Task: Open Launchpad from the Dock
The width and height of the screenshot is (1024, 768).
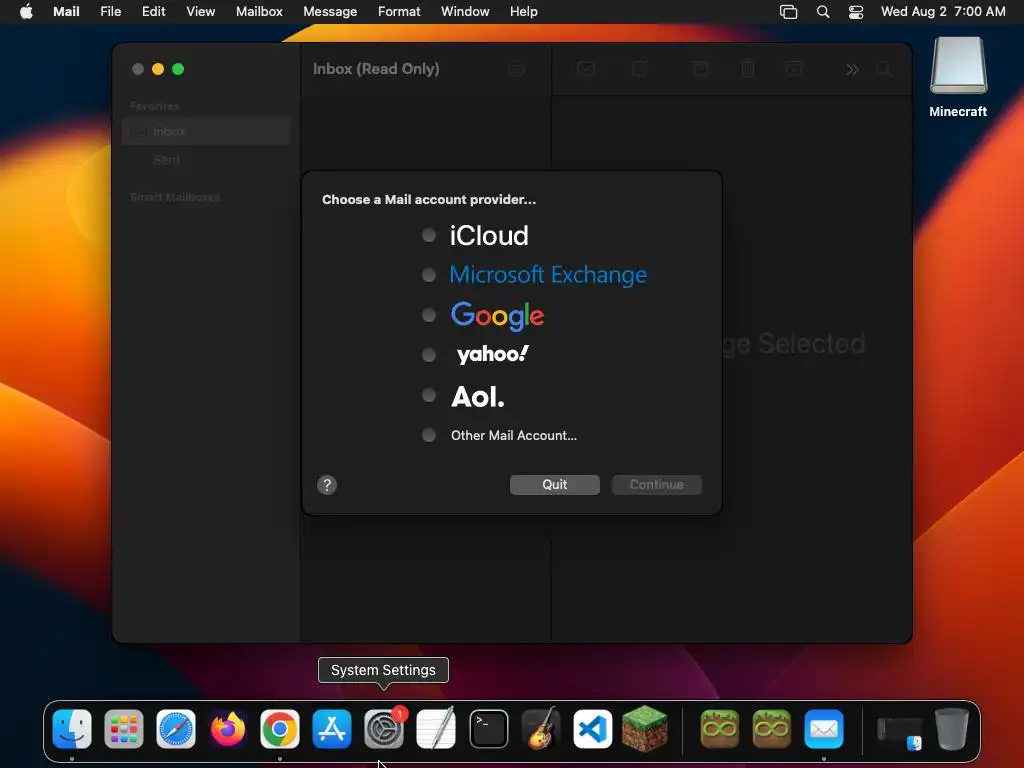Action: [x=124, y=728]
